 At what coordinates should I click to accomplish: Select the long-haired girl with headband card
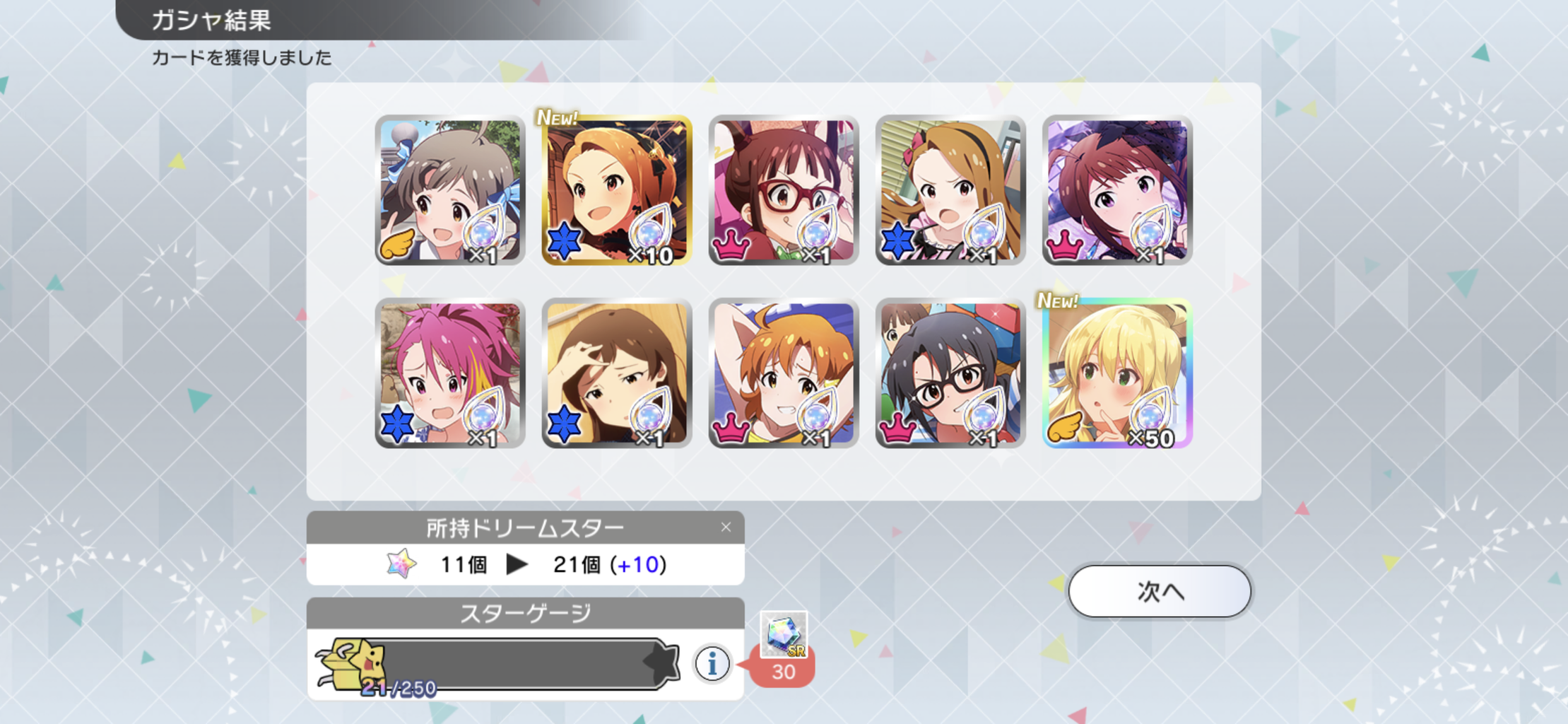(950, 190)
